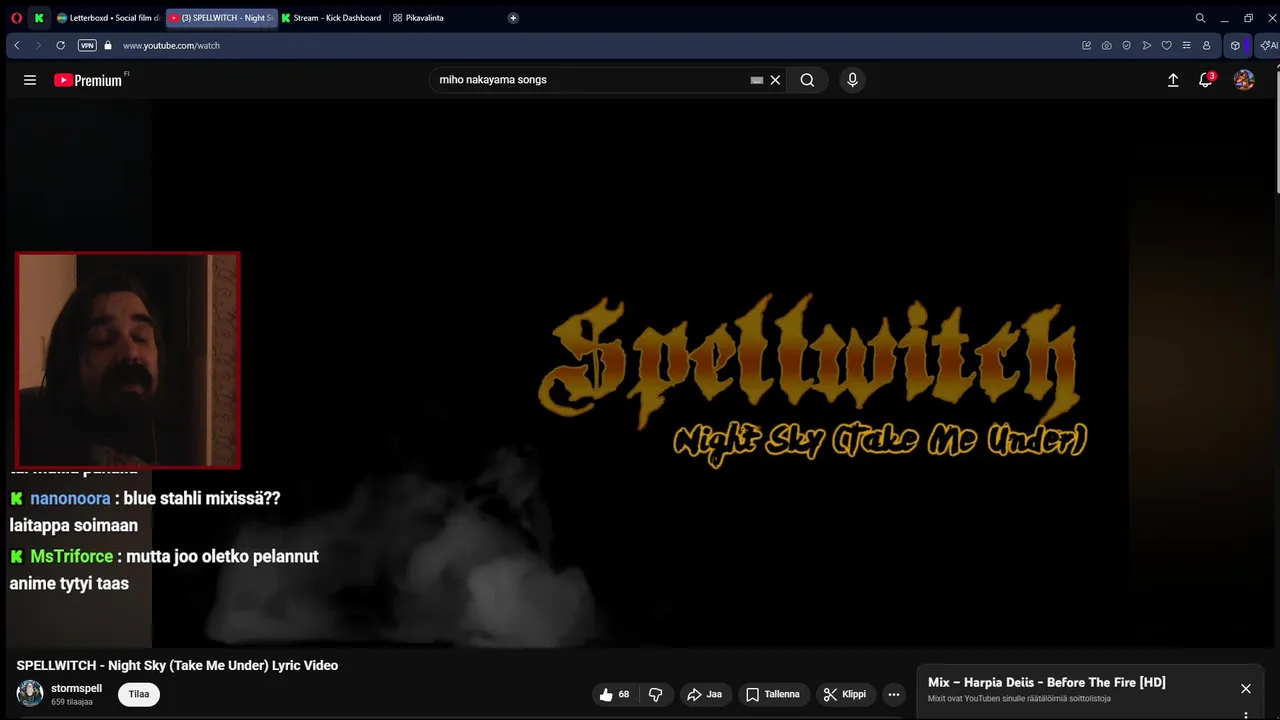Open the ad blocker shield icon
Screen dimensions: 1280x720
pyautogui.click(x=1126, y=45)
